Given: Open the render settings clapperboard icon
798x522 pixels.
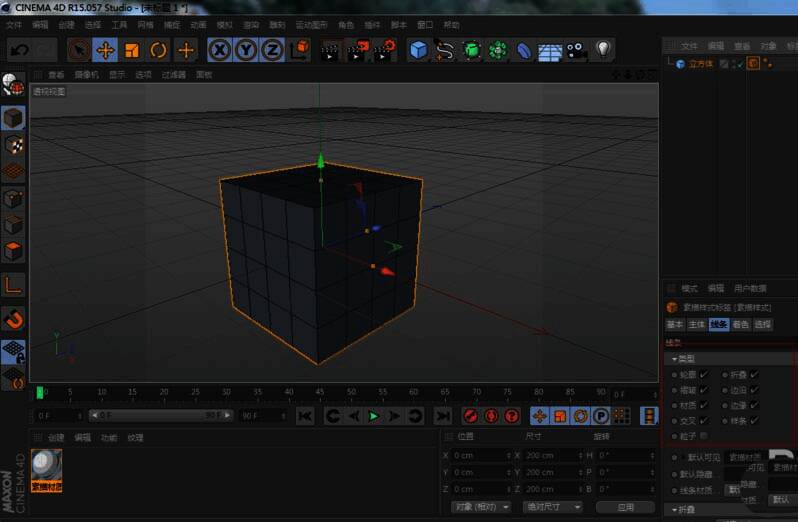Looking at the screenshot, I should click(x=385, y=49).
